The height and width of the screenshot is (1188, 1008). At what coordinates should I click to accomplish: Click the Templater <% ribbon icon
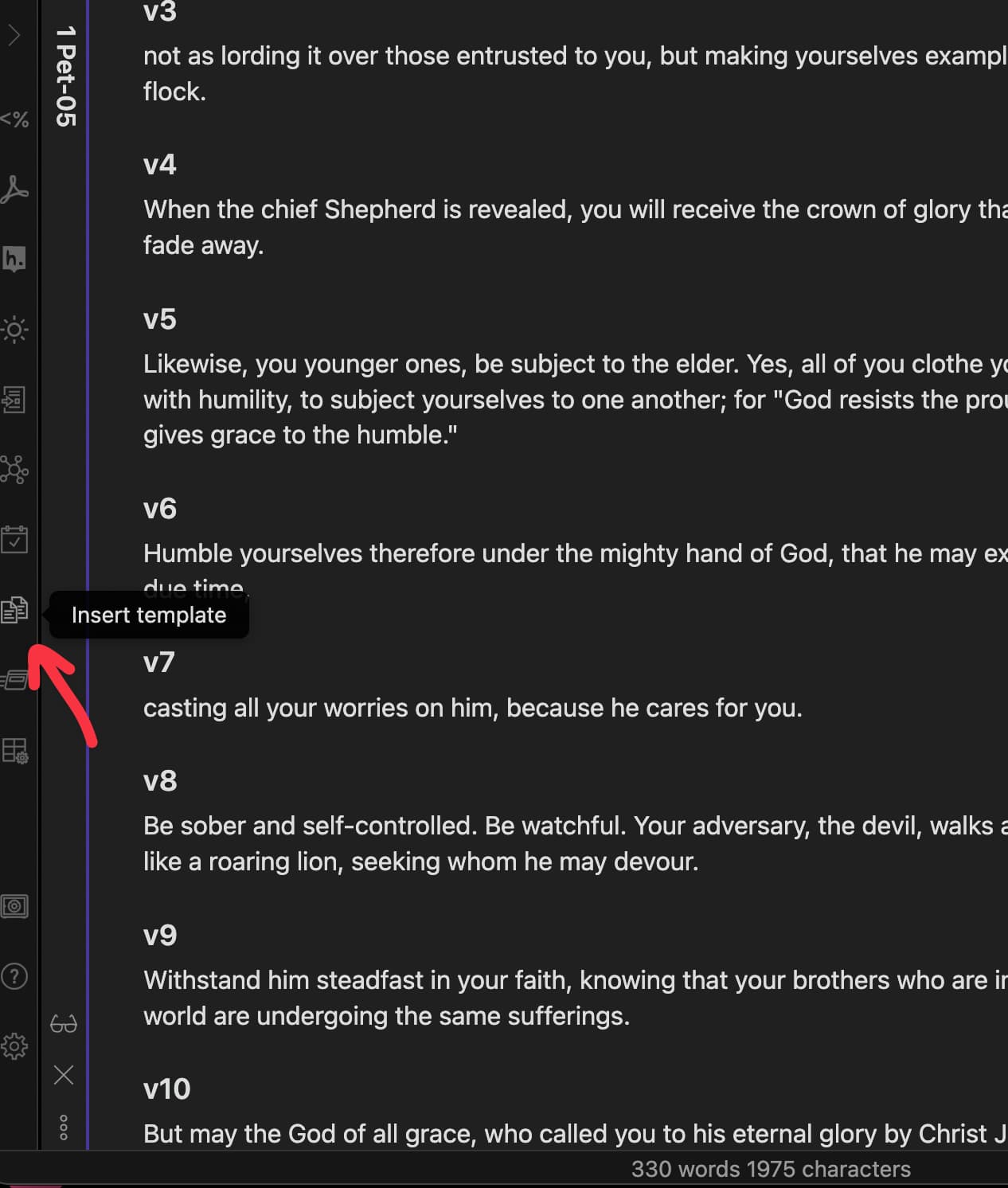click(x=14, y=119)
